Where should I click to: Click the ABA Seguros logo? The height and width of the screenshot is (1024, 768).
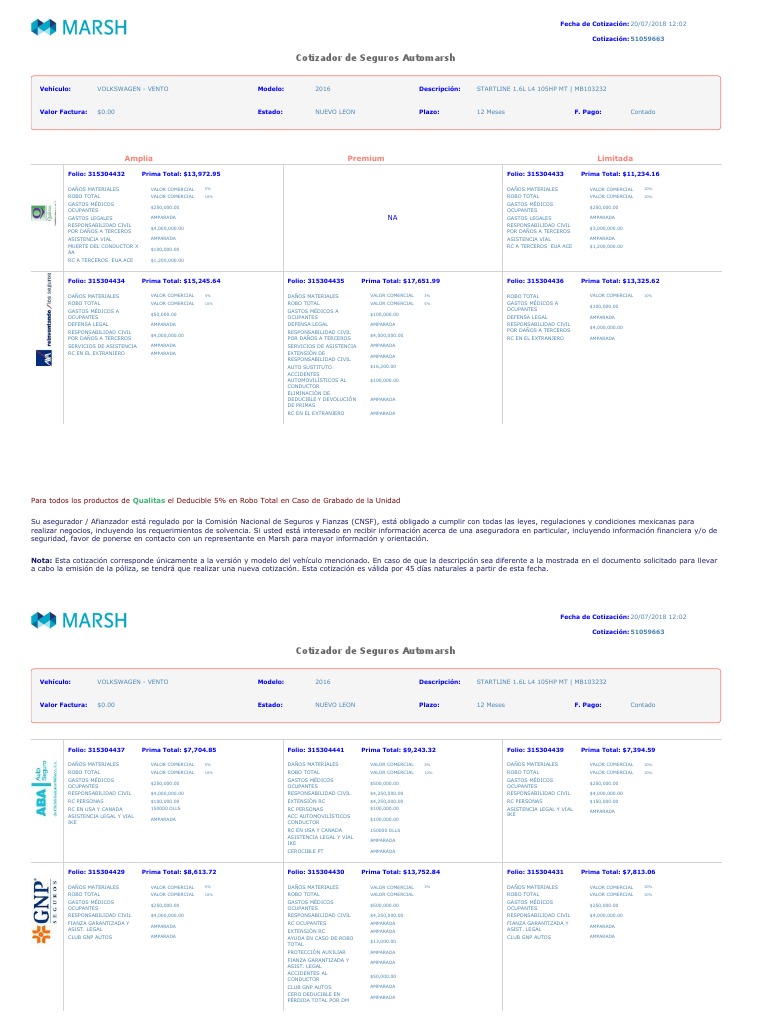[46, 788]
